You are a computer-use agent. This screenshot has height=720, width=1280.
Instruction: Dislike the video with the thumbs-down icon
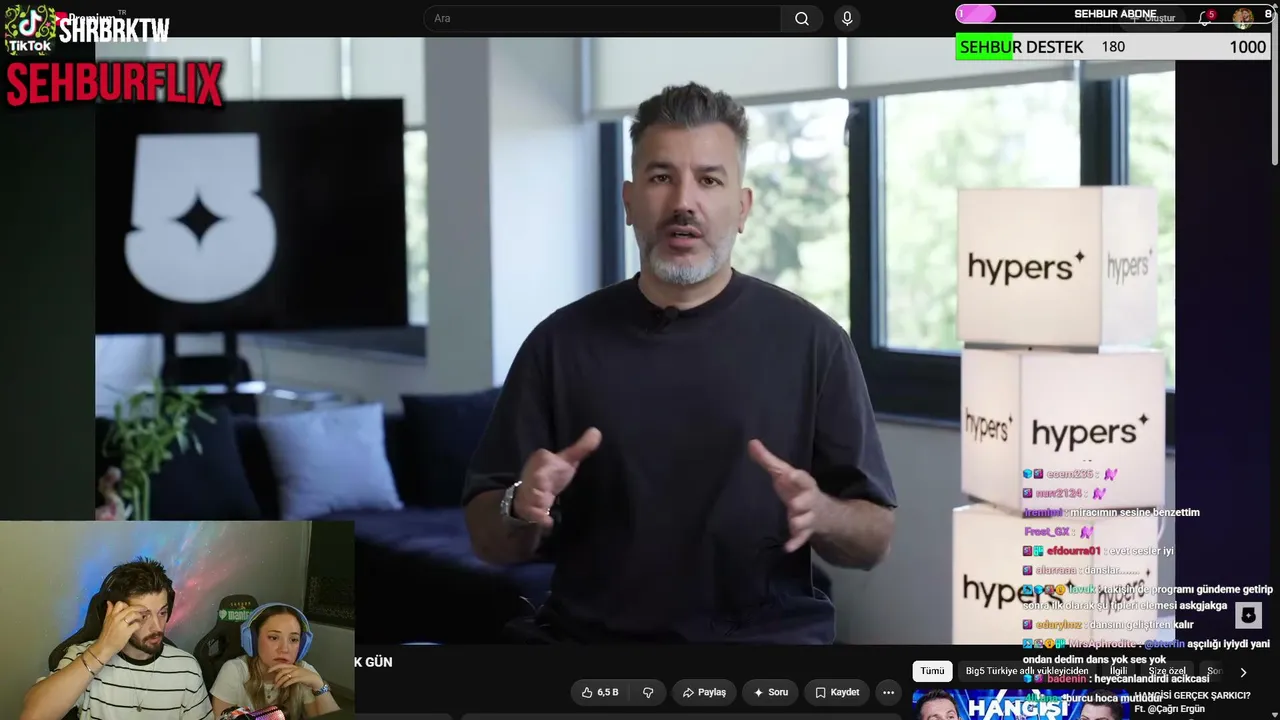tap(648, 692)
